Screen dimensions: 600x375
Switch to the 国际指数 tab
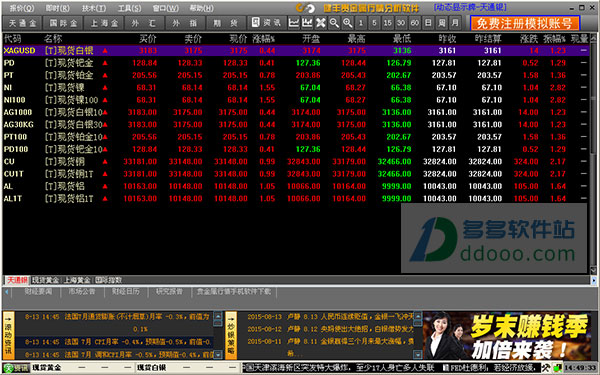[108, 280]
